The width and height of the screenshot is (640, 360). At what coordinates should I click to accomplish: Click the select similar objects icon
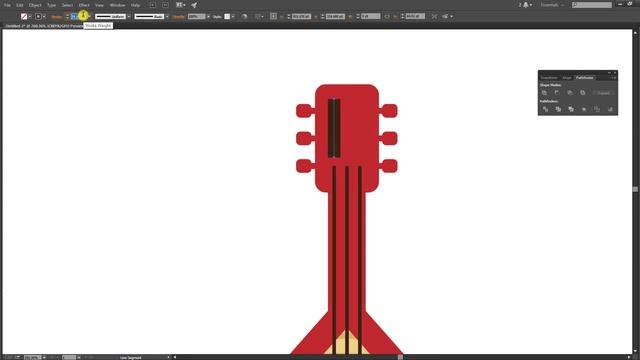click(x=445, y=16)
